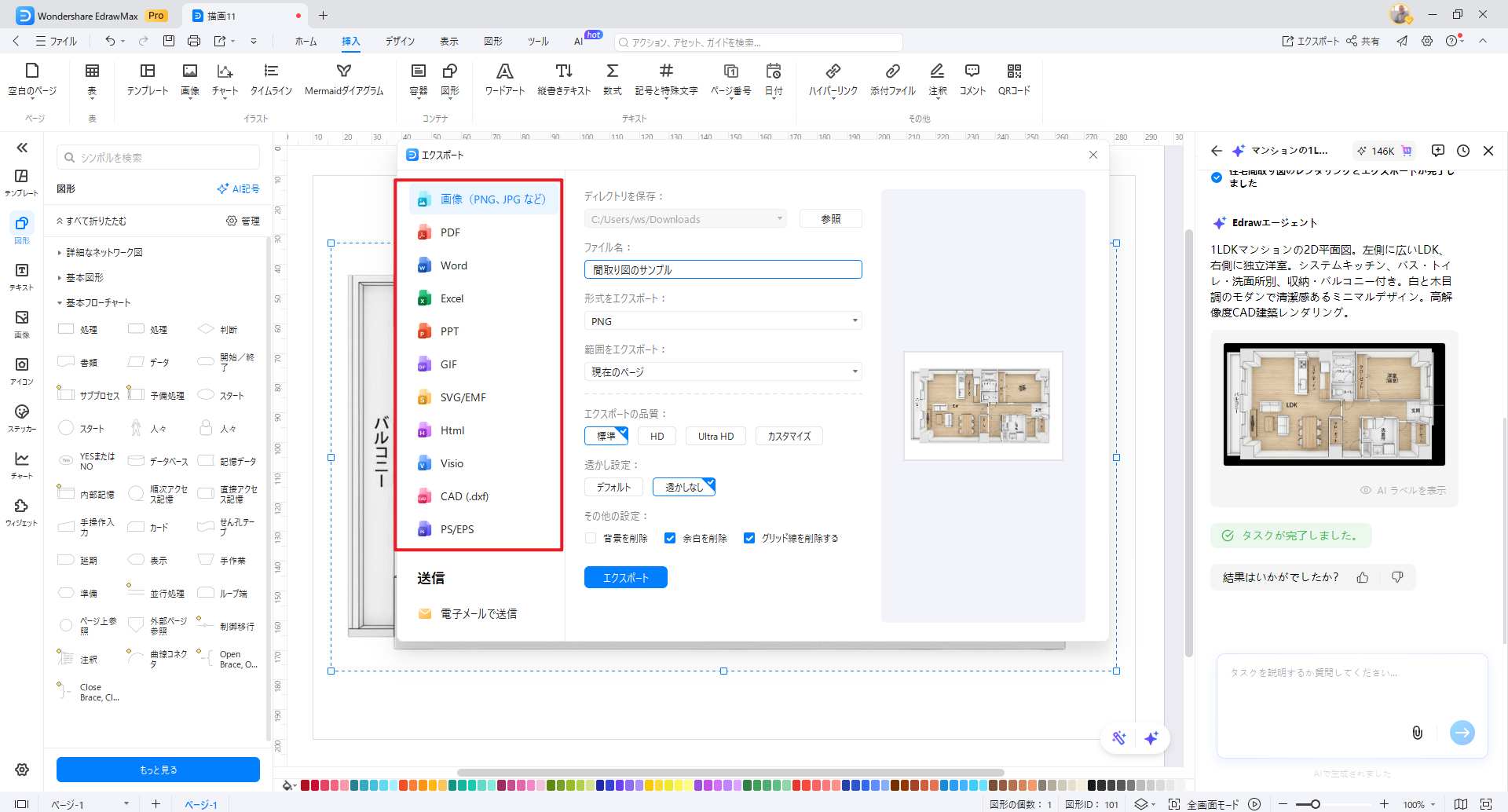This screenshot has width=1508, height=812.
Task: Expand the 詳細なネットワーク図 category
Action: [x=104, y=252]
